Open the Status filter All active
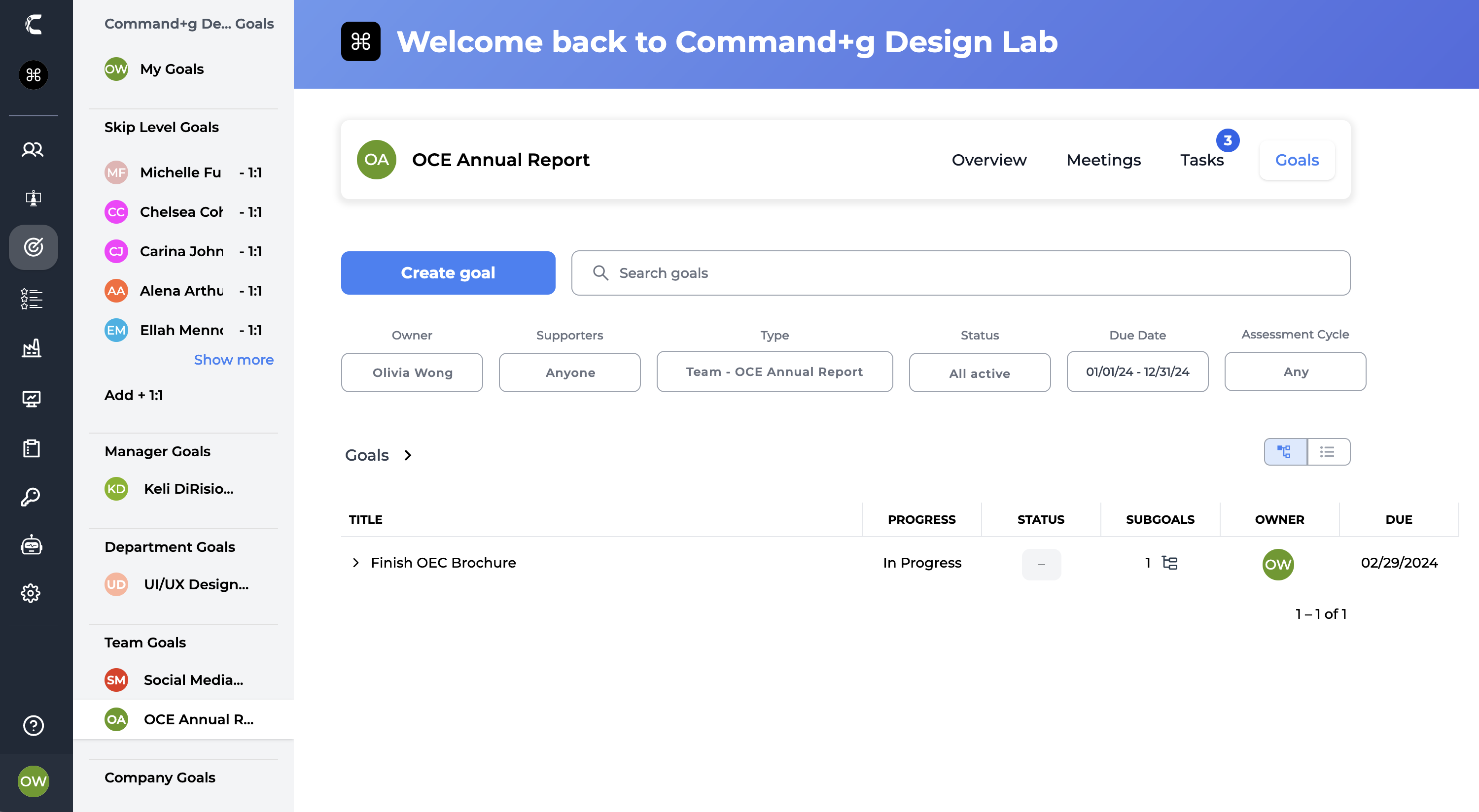The width and height of the screenshot is (1479, 812). pos(980,373)
